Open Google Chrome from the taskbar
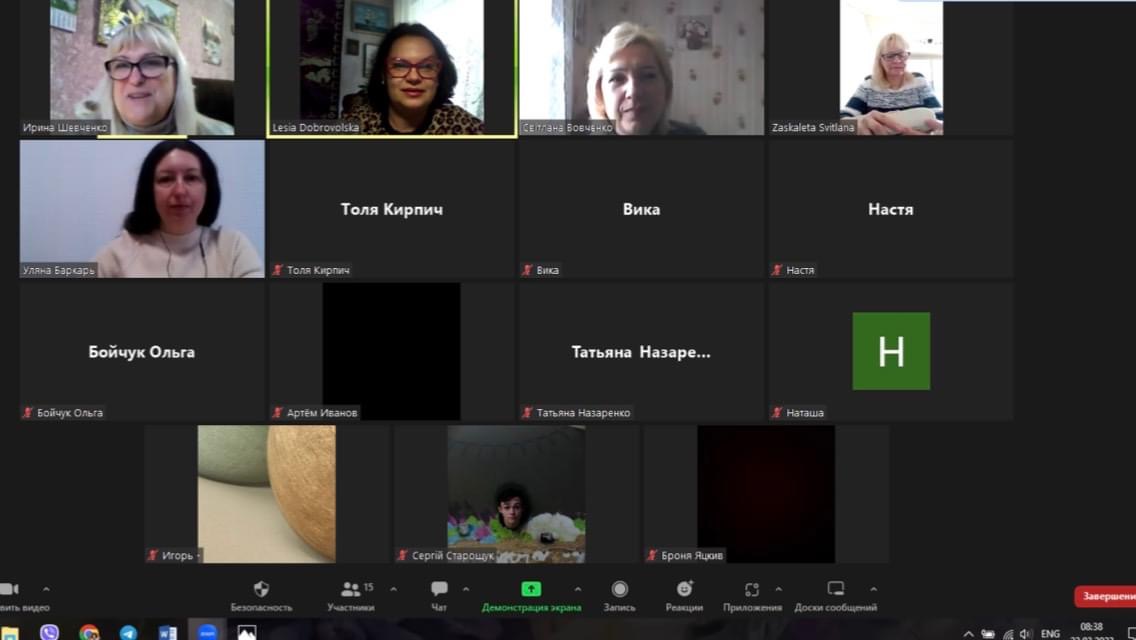 89,632
